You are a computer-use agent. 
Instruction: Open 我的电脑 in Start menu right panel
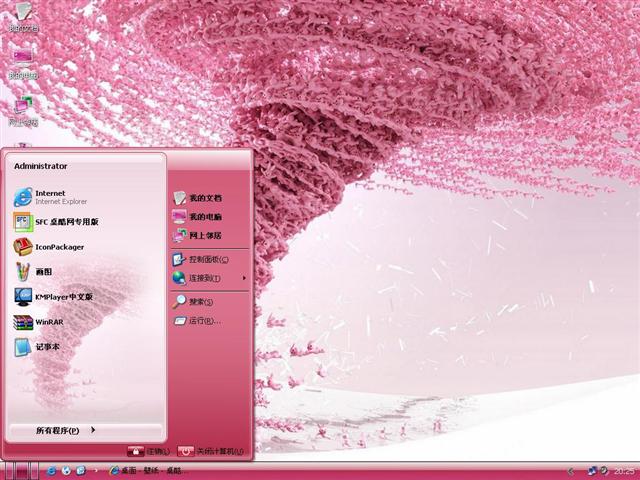(204, 217)
